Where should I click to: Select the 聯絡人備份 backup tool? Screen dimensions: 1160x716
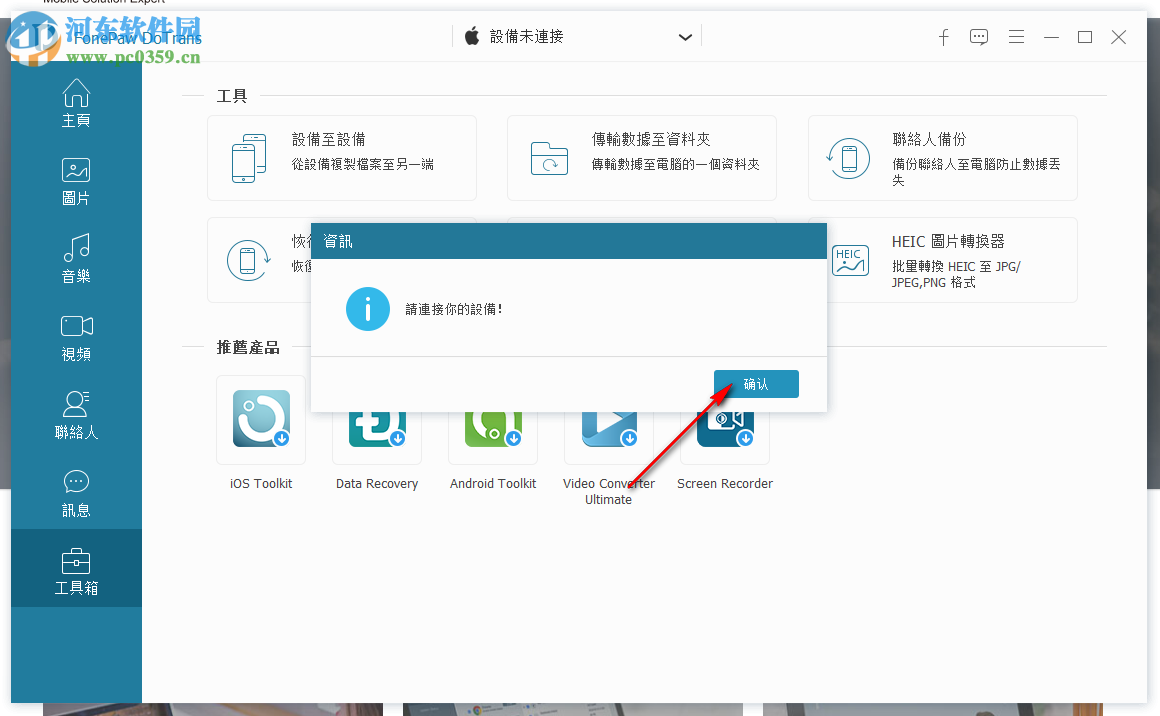click(x=942, y=158)
